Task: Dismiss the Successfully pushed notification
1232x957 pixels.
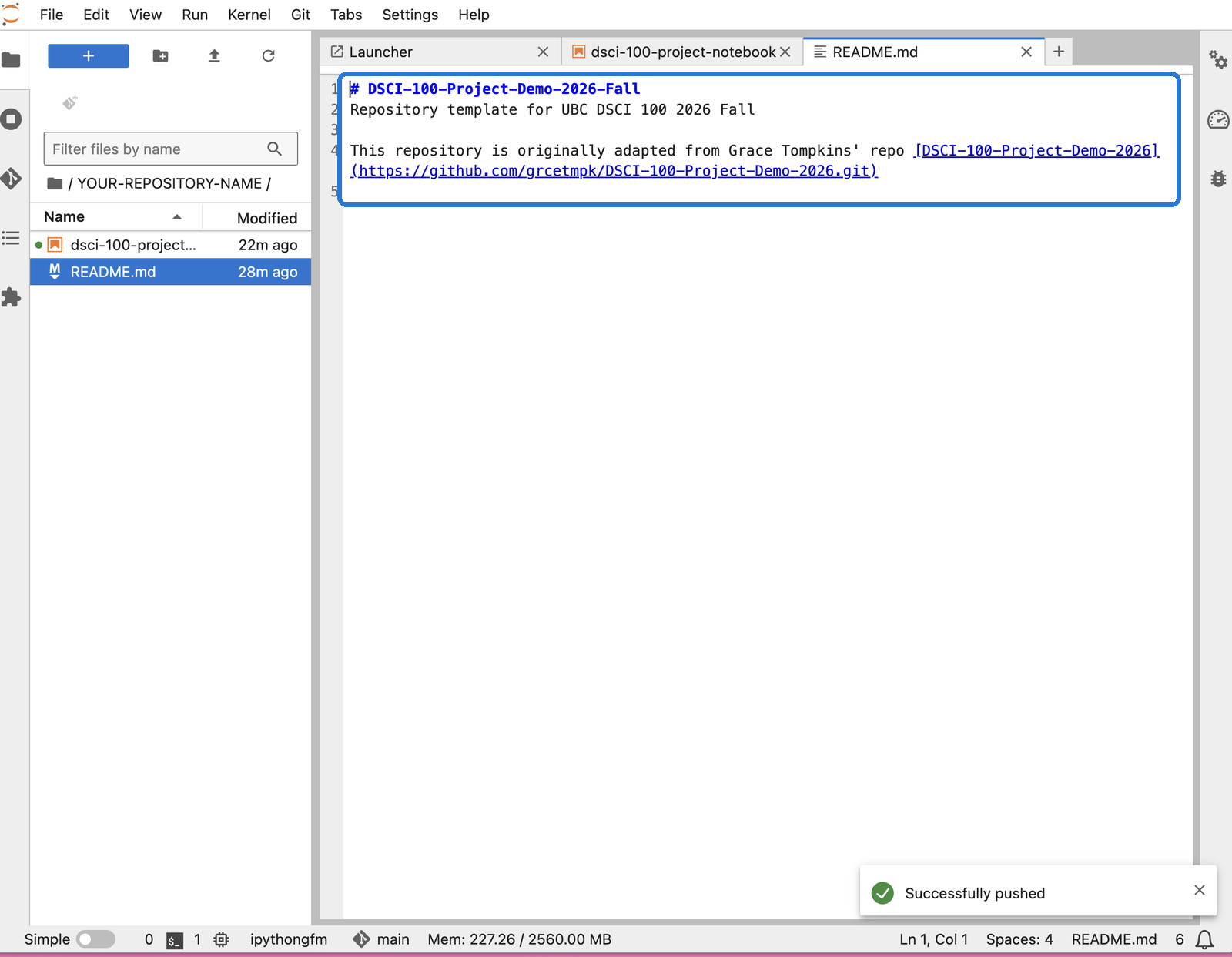Action: (1200, 890)
